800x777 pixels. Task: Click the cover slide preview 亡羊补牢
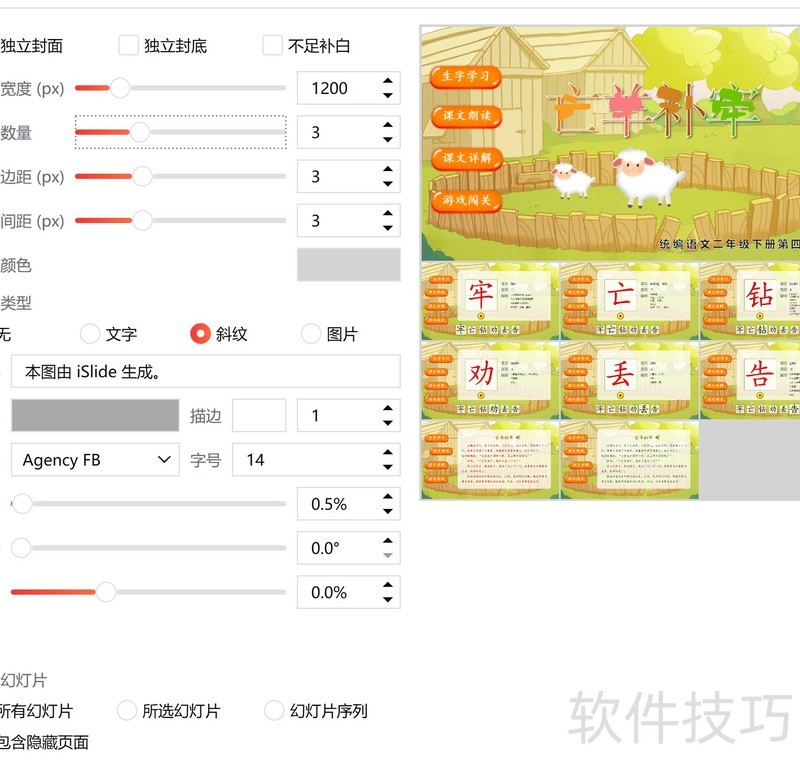(x=611, y=143)
